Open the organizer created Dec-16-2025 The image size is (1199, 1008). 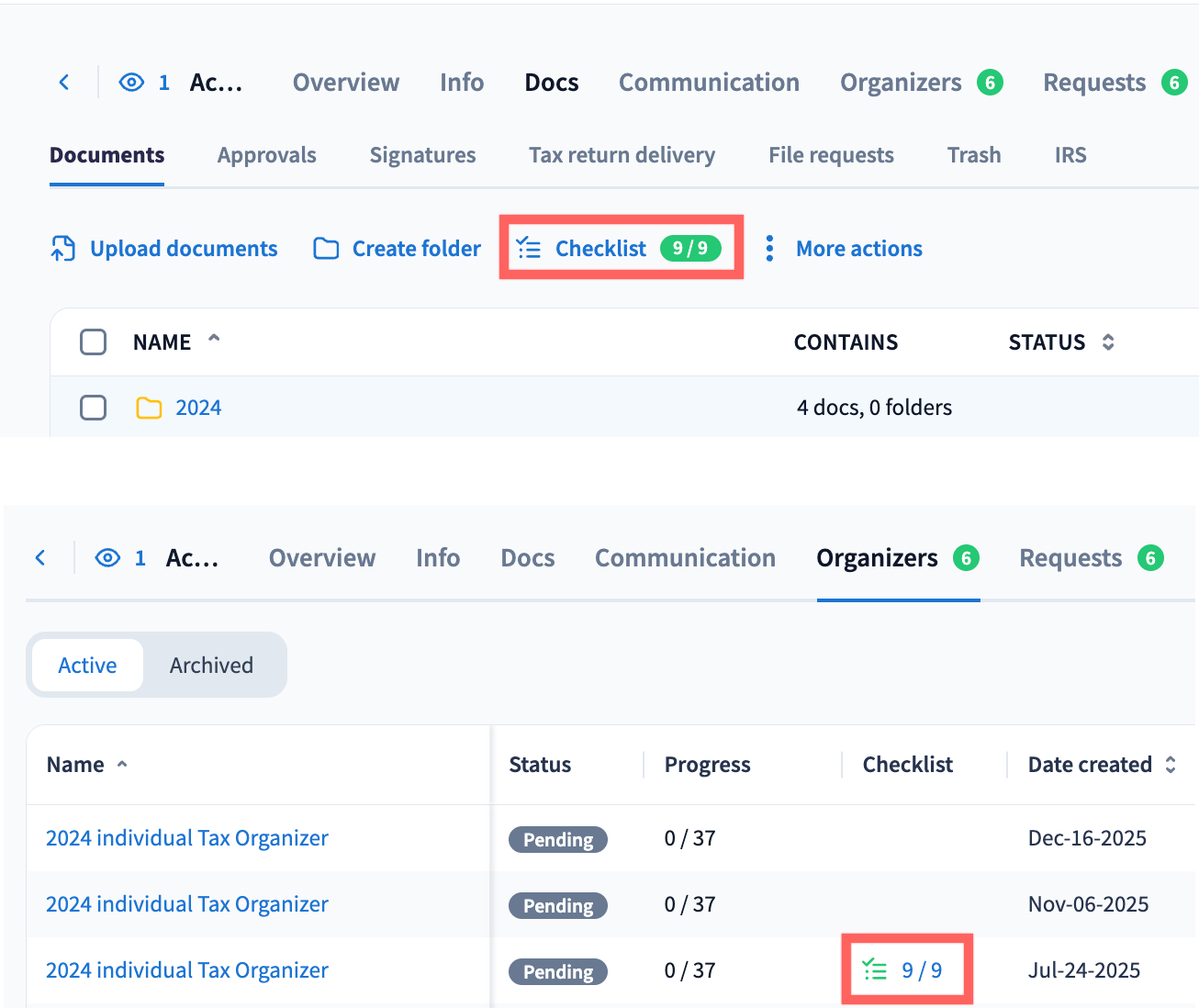[x=187, y=838]
